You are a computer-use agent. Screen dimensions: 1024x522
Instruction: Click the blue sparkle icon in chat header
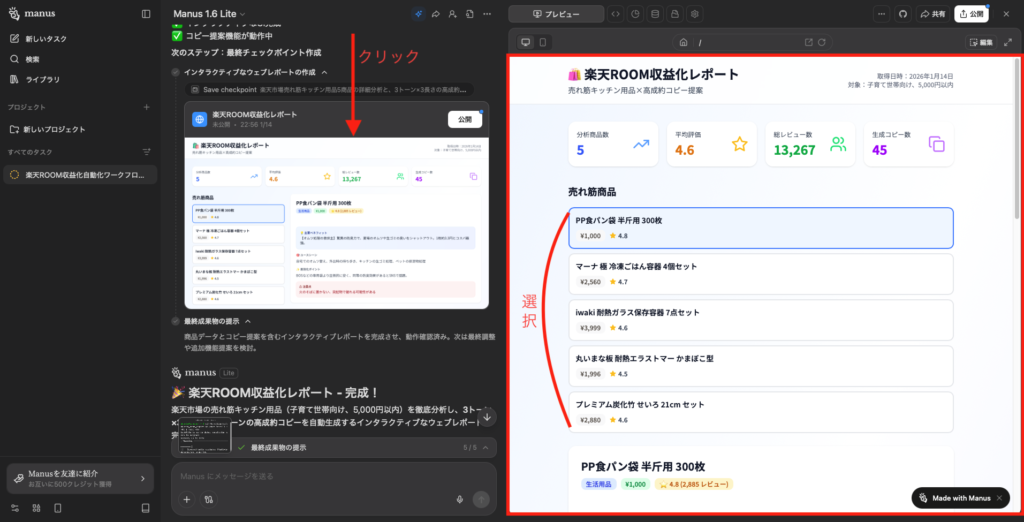419,14
